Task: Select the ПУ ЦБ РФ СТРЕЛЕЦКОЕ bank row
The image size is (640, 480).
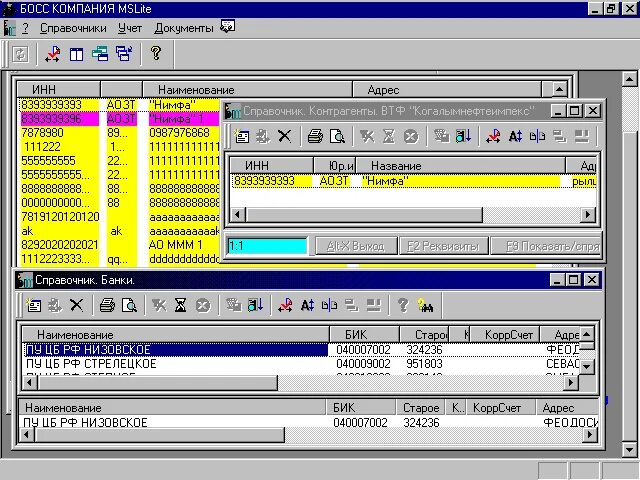Action: pos(300,364)
